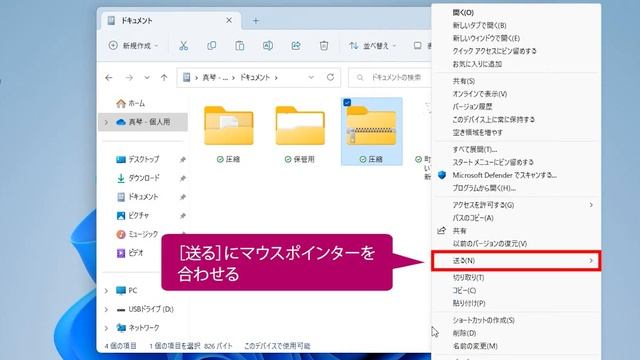Open the 新規作成 new item button
This screenshot has height=360, width=640.
coord(133,46)
